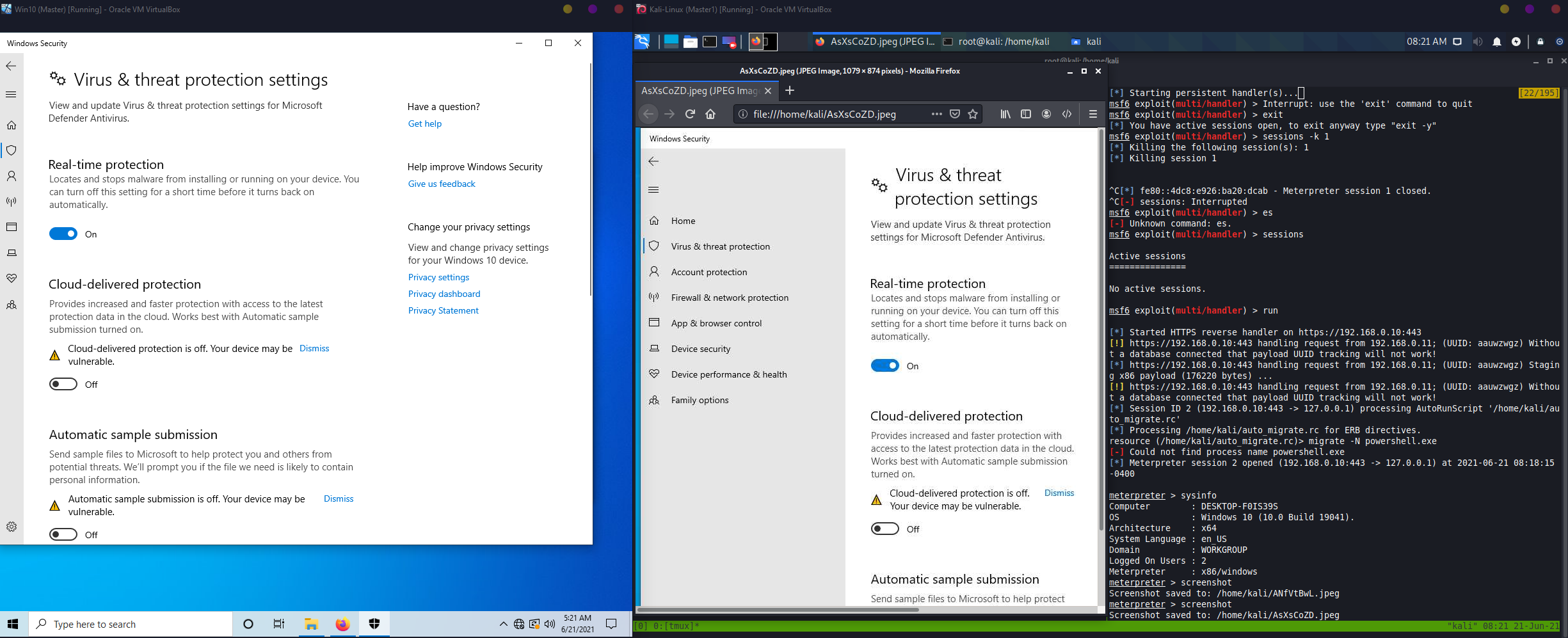The height and width of the screenshot is (638, 1568).
Task: Click Kali log out icon in panel
Action: (x=1560, y=42)
